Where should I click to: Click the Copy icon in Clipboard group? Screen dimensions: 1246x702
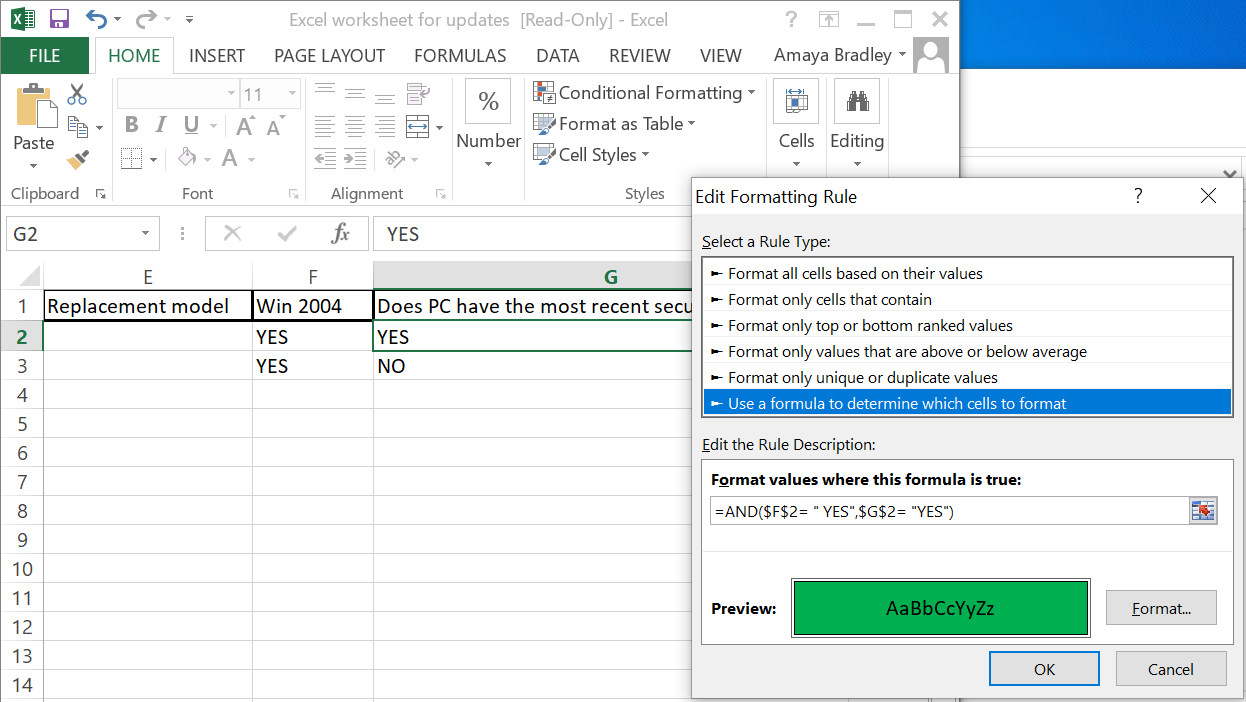tap(77, 127)
